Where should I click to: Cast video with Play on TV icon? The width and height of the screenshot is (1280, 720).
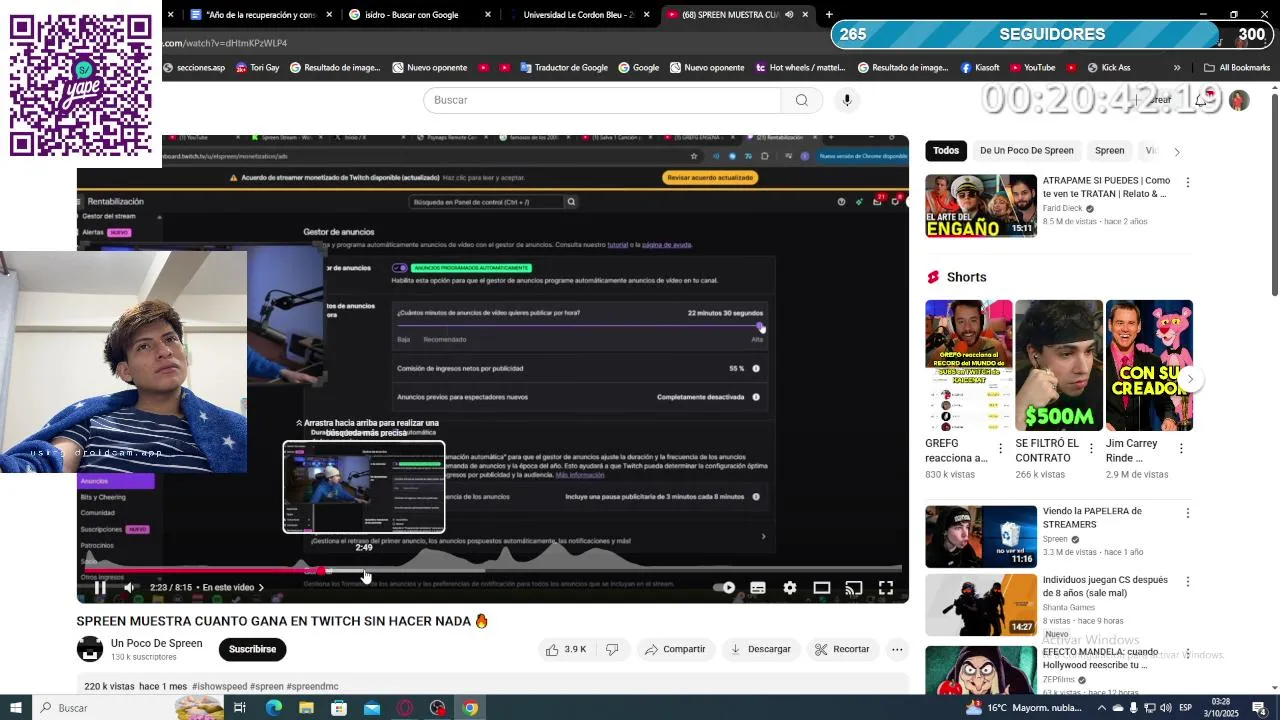pyautogui.click(x=853, y=588)
